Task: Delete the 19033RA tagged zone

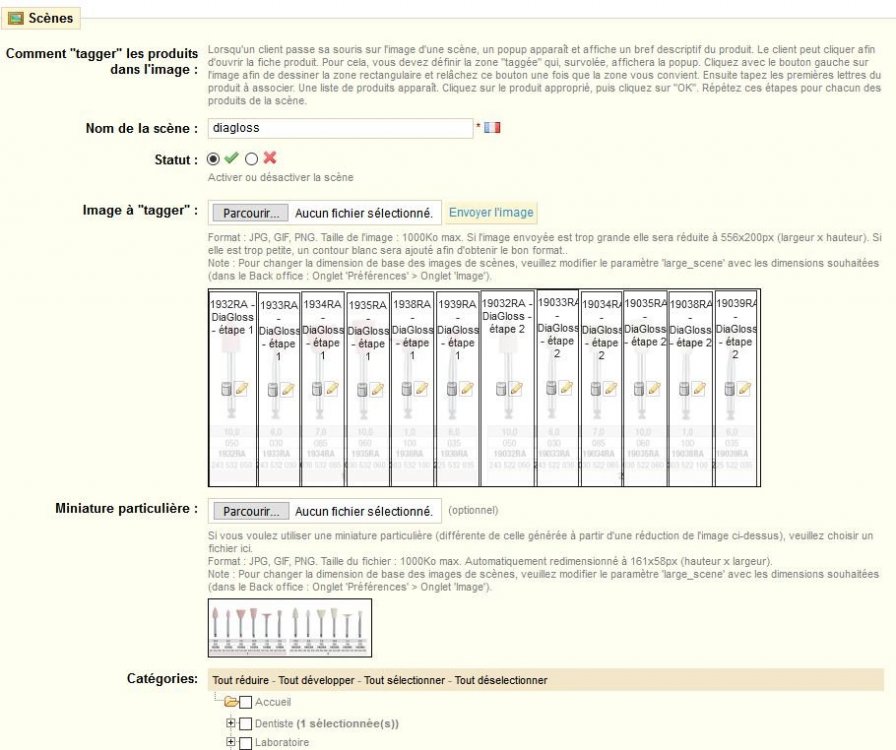Action: (x=551, y=388)
